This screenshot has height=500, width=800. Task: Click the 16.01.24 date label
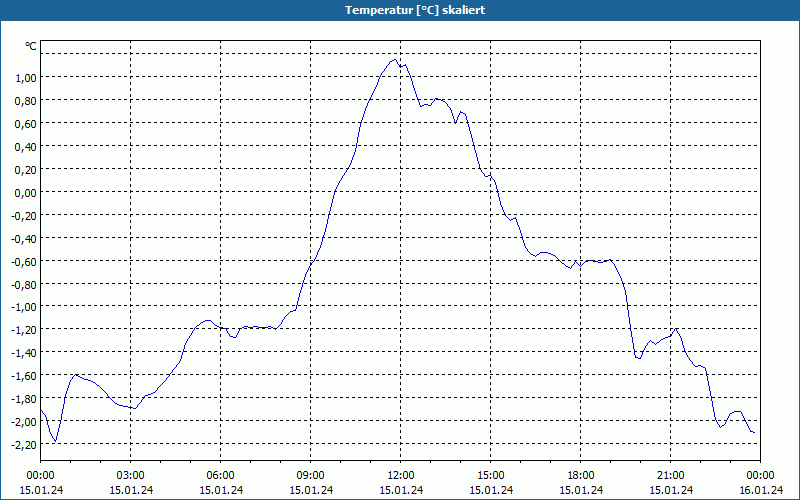[761, 490]
